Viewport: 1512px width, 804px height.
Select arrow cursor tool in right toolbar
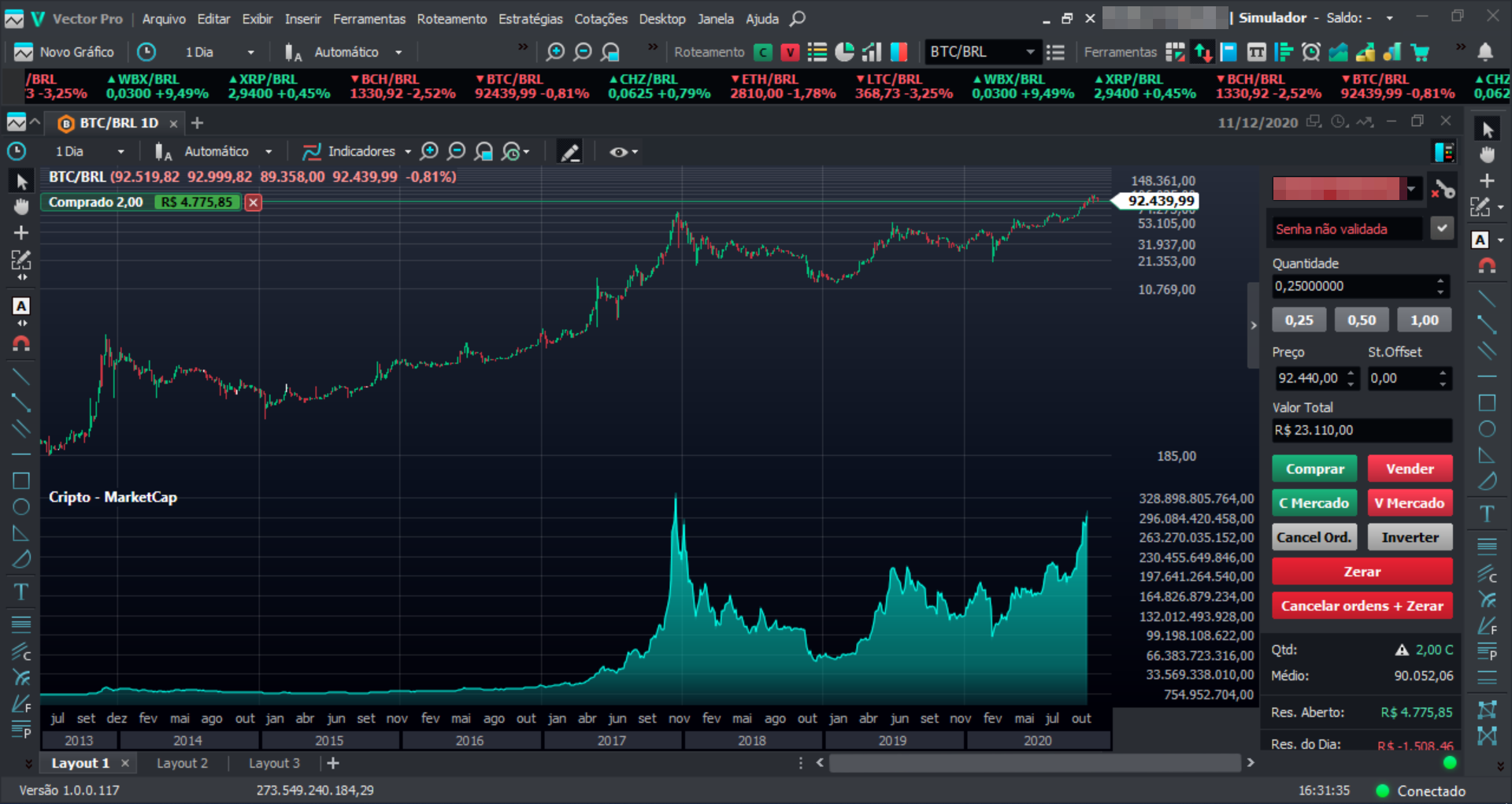coord(1487,130)
